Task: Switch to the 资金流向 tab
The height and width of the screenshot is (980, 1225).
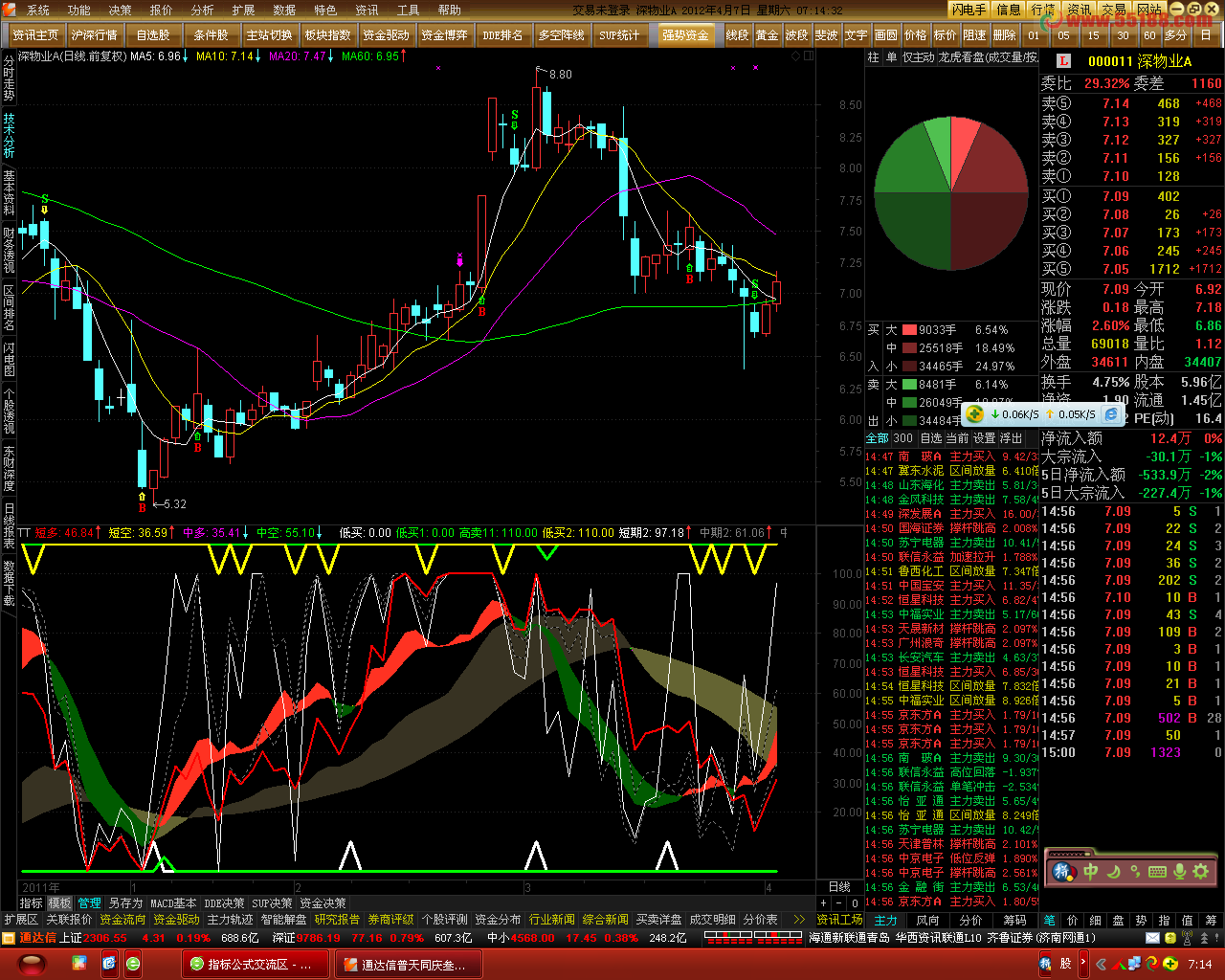Action: pyautogui.click(x=122, y=920)
